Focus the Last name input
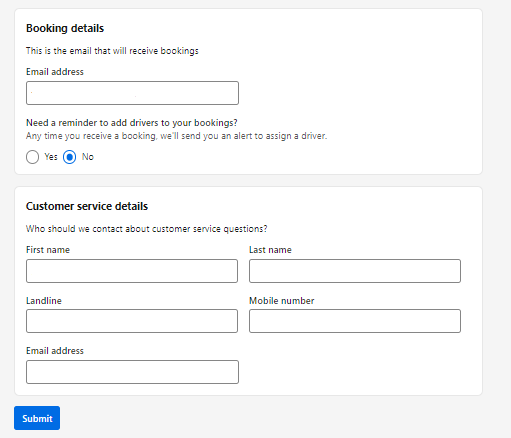 [355, 271]
